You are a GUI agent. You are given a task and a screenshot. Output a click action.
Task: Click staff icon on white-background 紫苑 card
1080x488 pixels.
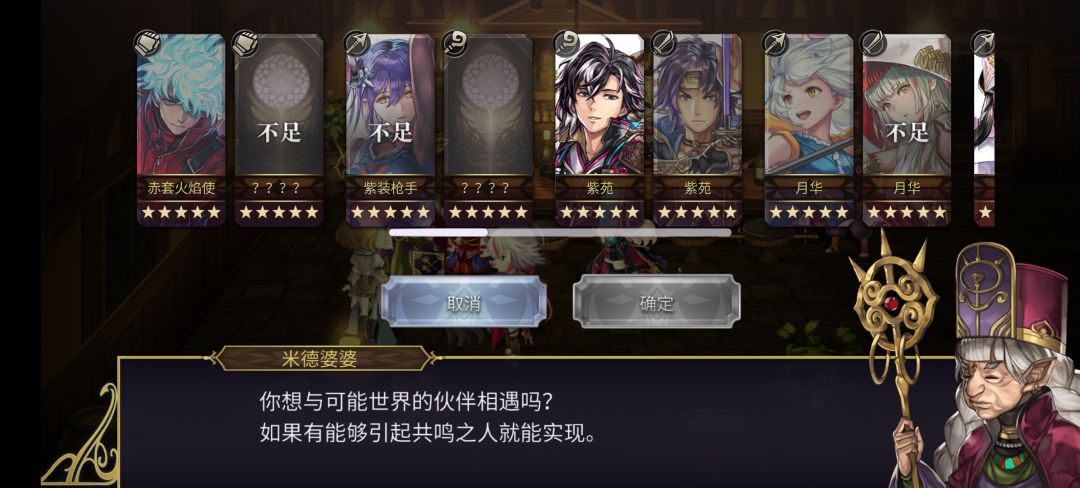click(566, 43)
